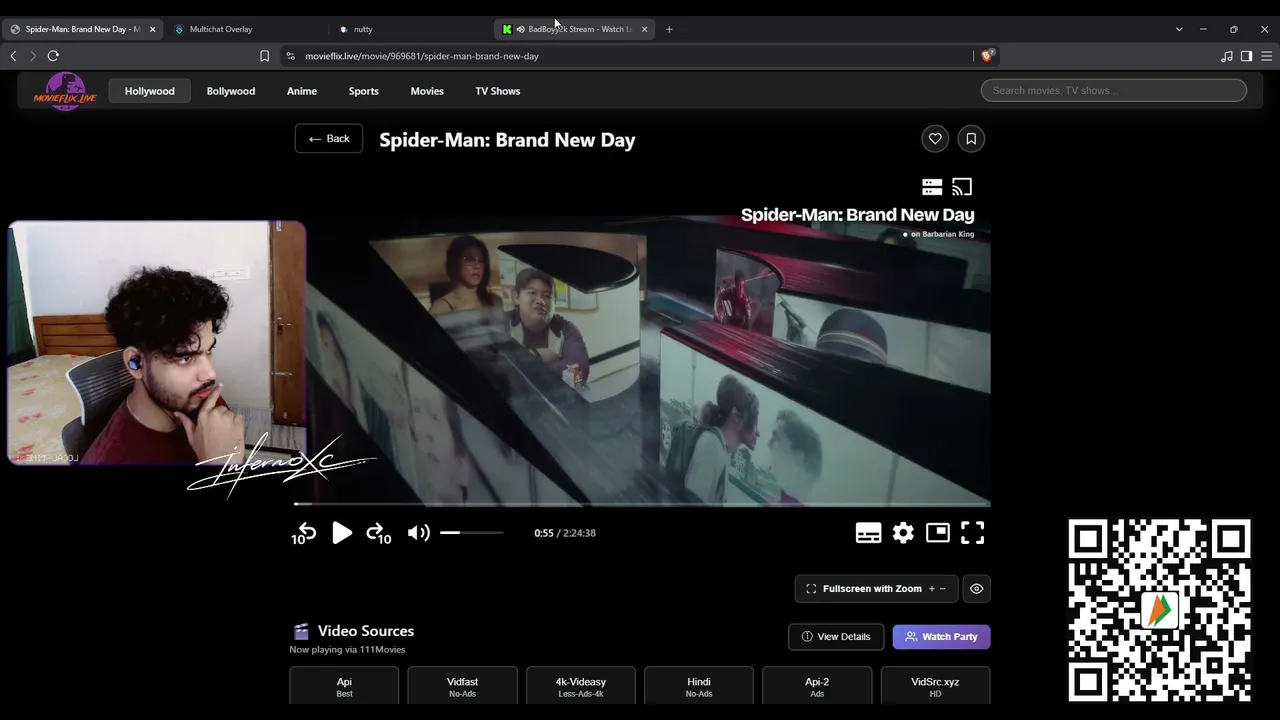
Task: Open the server list icon above the video
Action: click(932, 187)
